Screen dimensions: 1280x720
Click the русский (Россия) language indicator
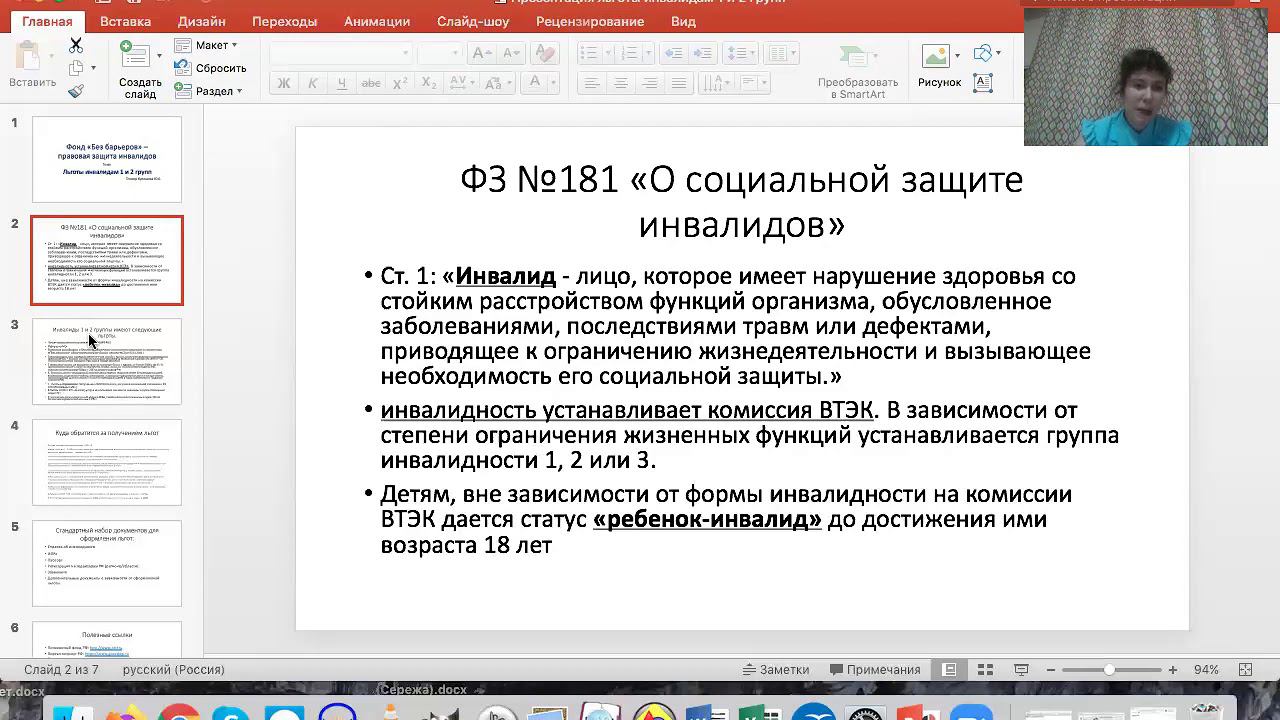[x=174, y=670]
